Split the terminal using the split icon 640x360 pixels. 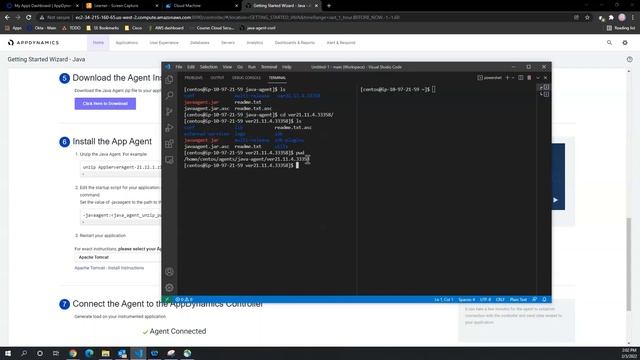click(x=521, y=78)
